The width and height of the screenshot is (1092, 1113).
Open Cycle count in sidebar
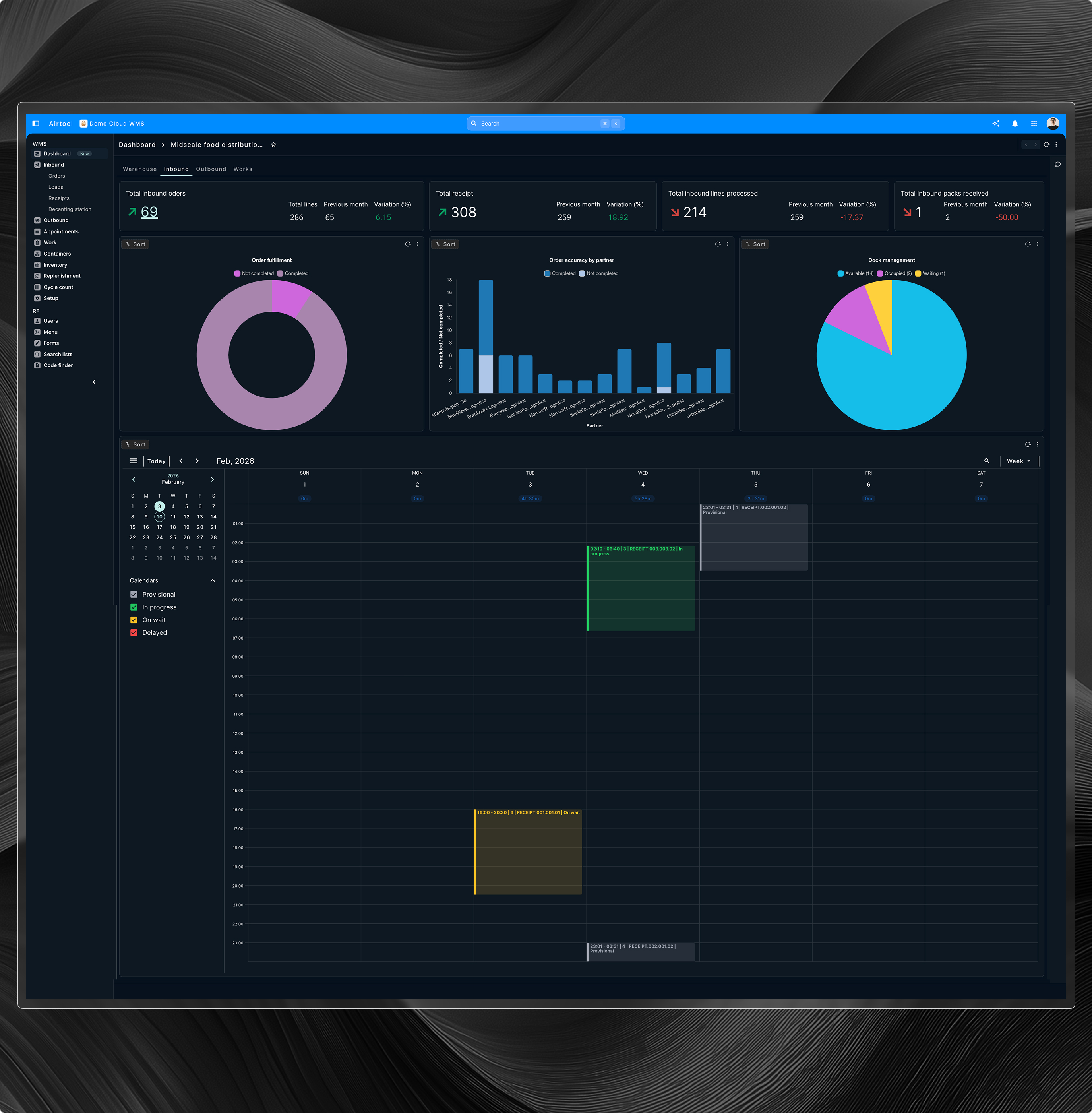[x=58, y=287]
